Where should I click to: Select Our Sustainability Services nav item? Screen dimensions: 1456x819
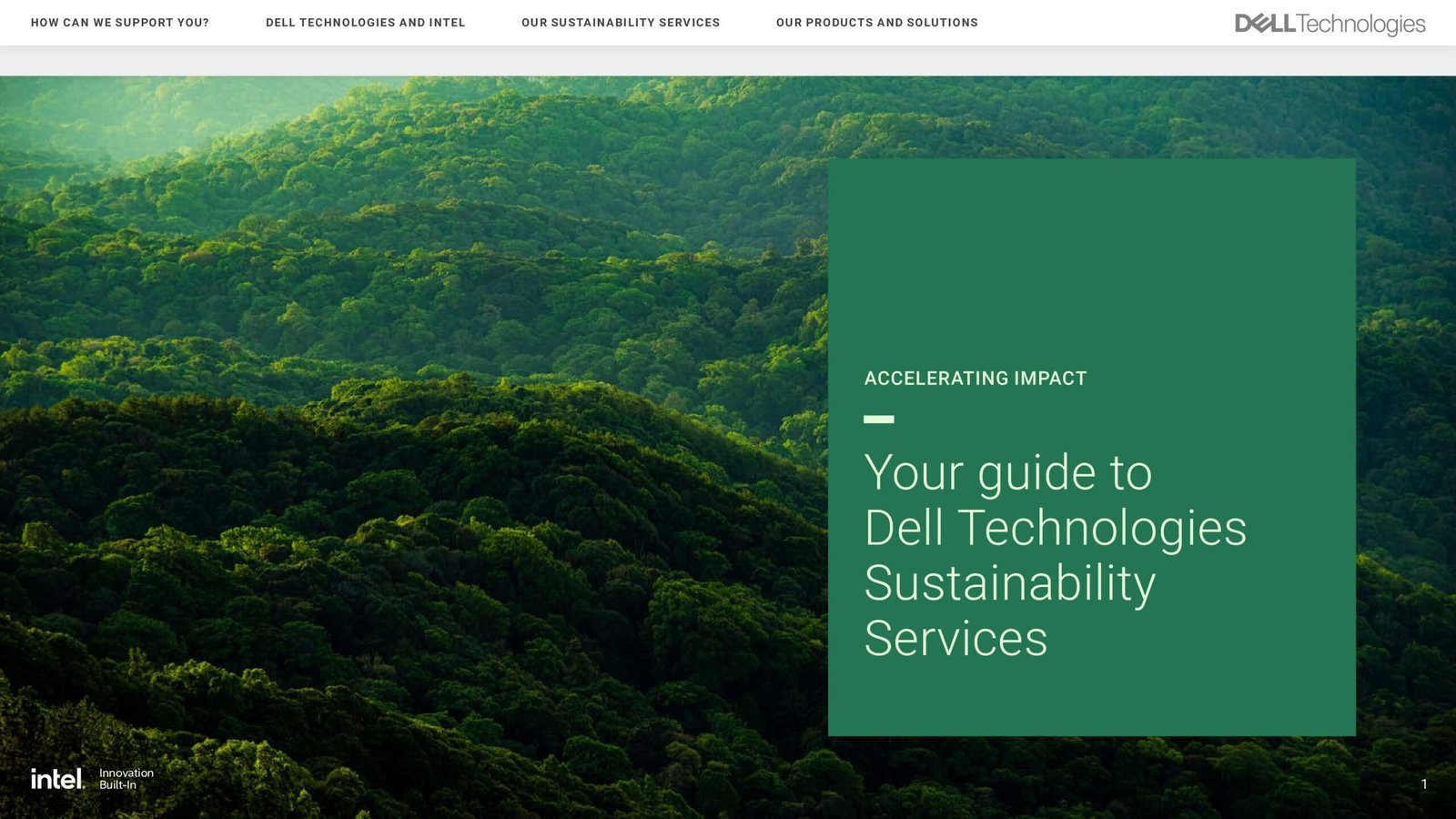click(620, 23)
